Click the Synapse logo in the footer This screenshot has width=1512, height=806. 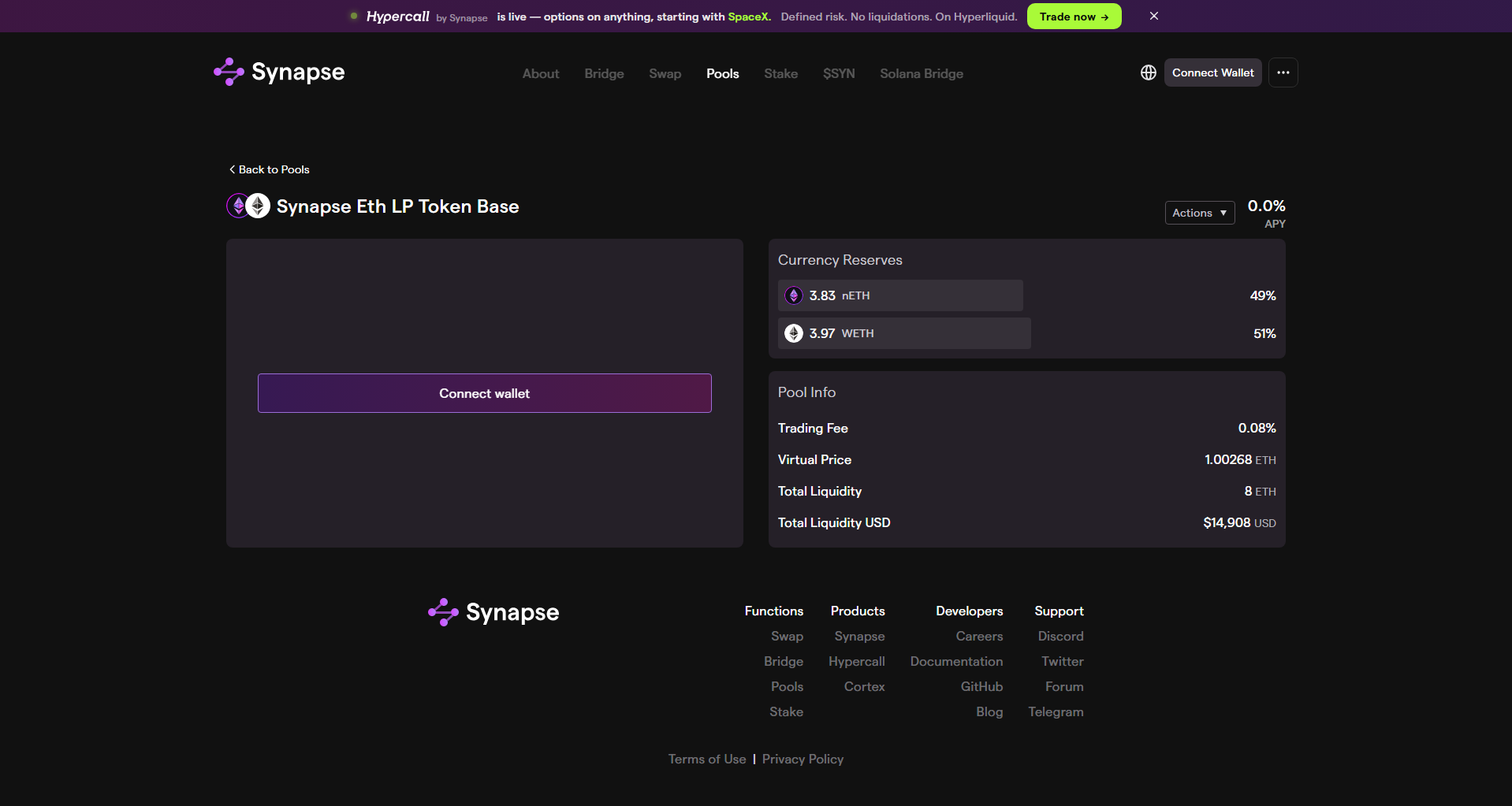493,612
